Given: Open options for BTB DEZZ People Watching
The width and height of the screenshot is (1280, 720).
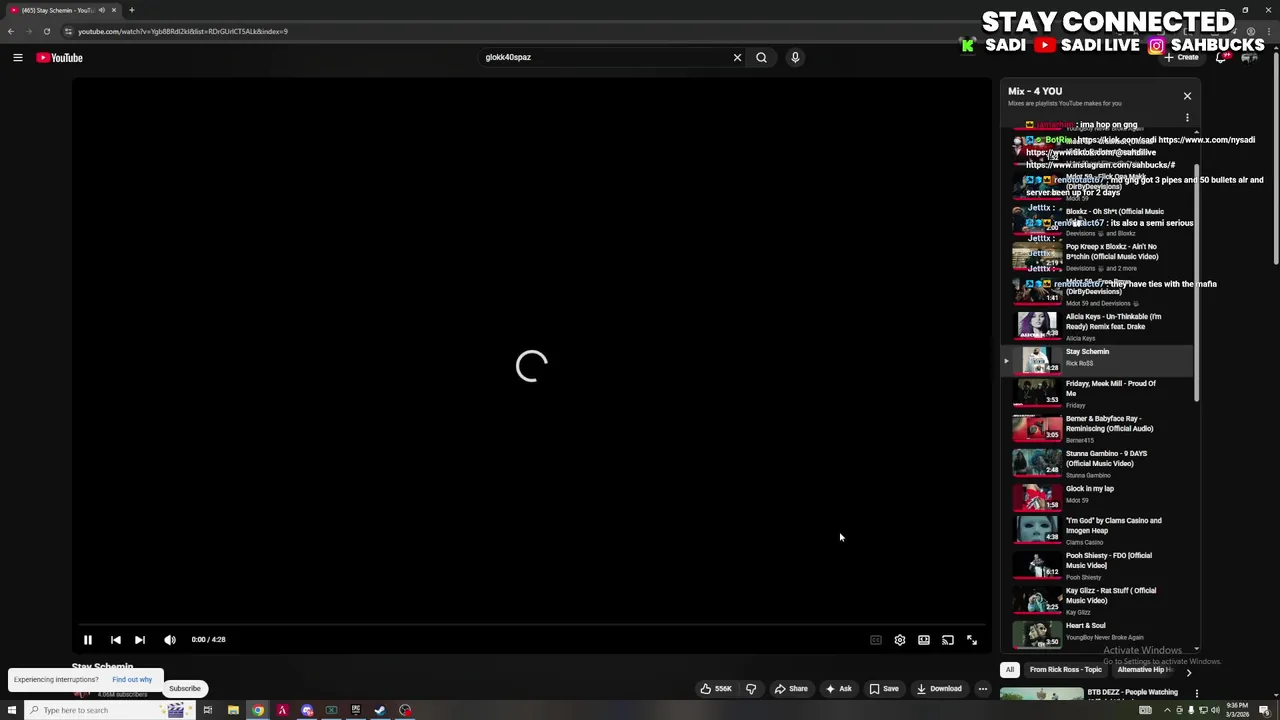Looking at the screenshot, I should pos(1196,693).
